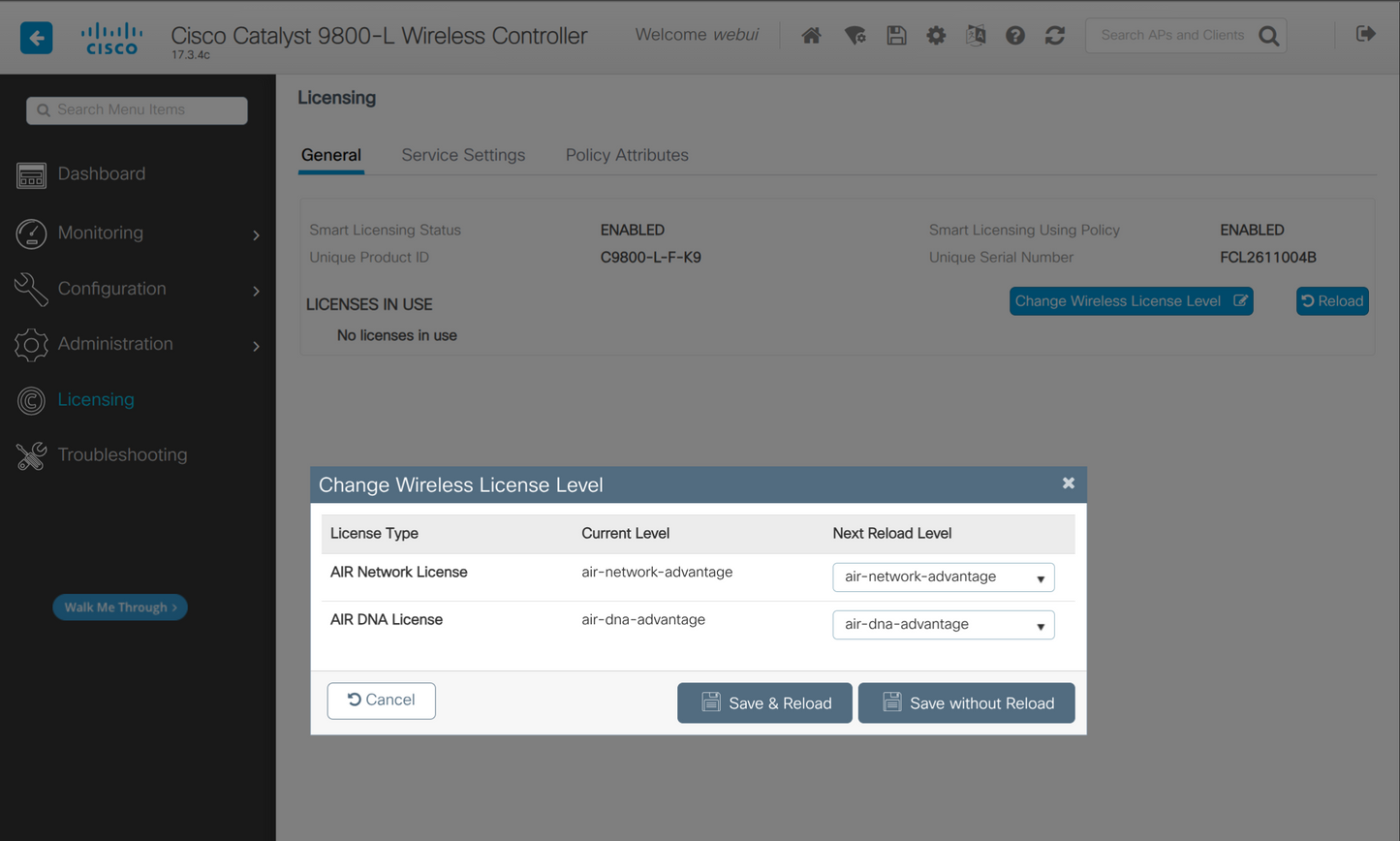Click the Cancel button in dialog
Viewport: 1400px width, 841px height.
click(382, 701)
